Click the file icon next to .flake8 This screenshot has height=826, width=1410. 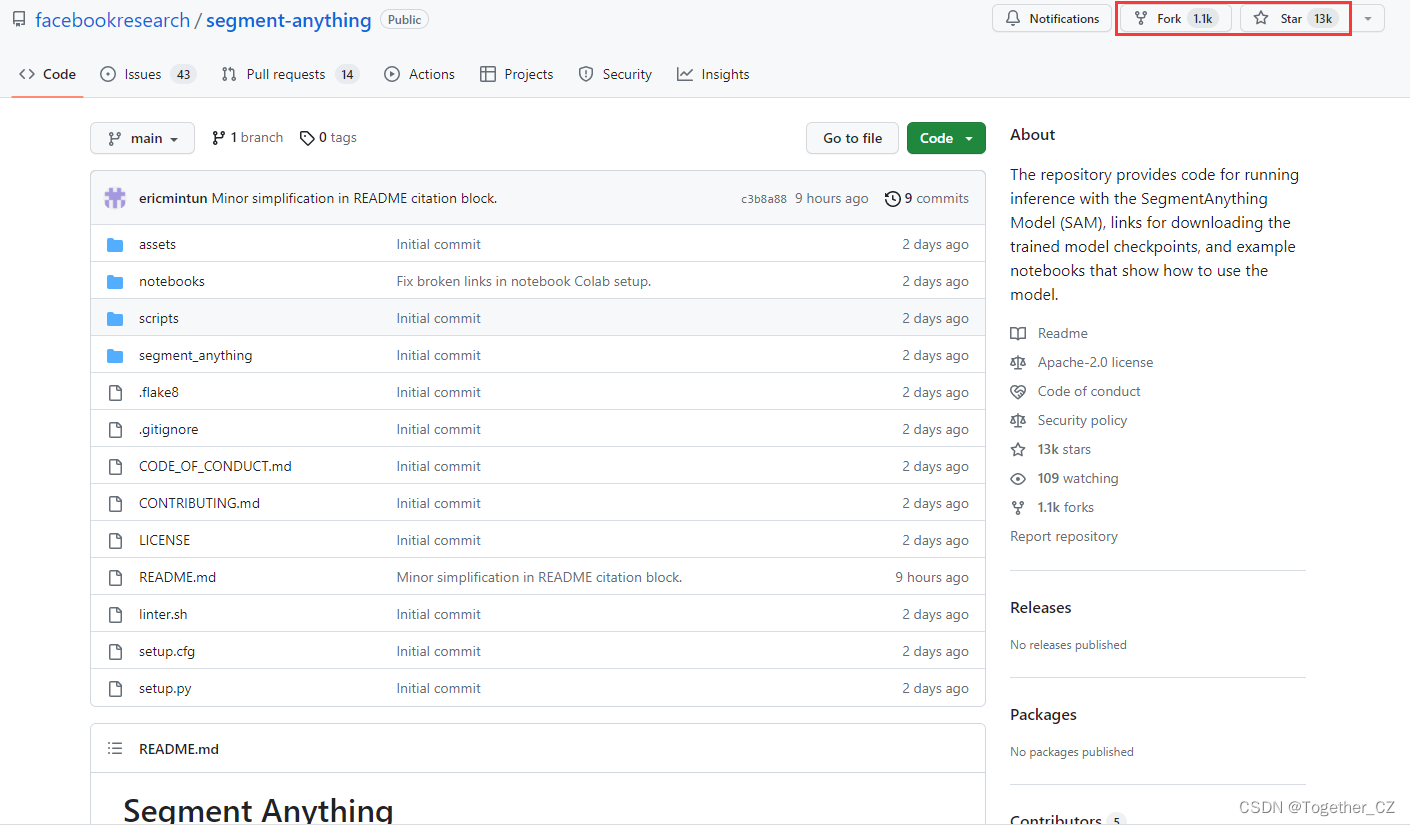click(115, 392)
